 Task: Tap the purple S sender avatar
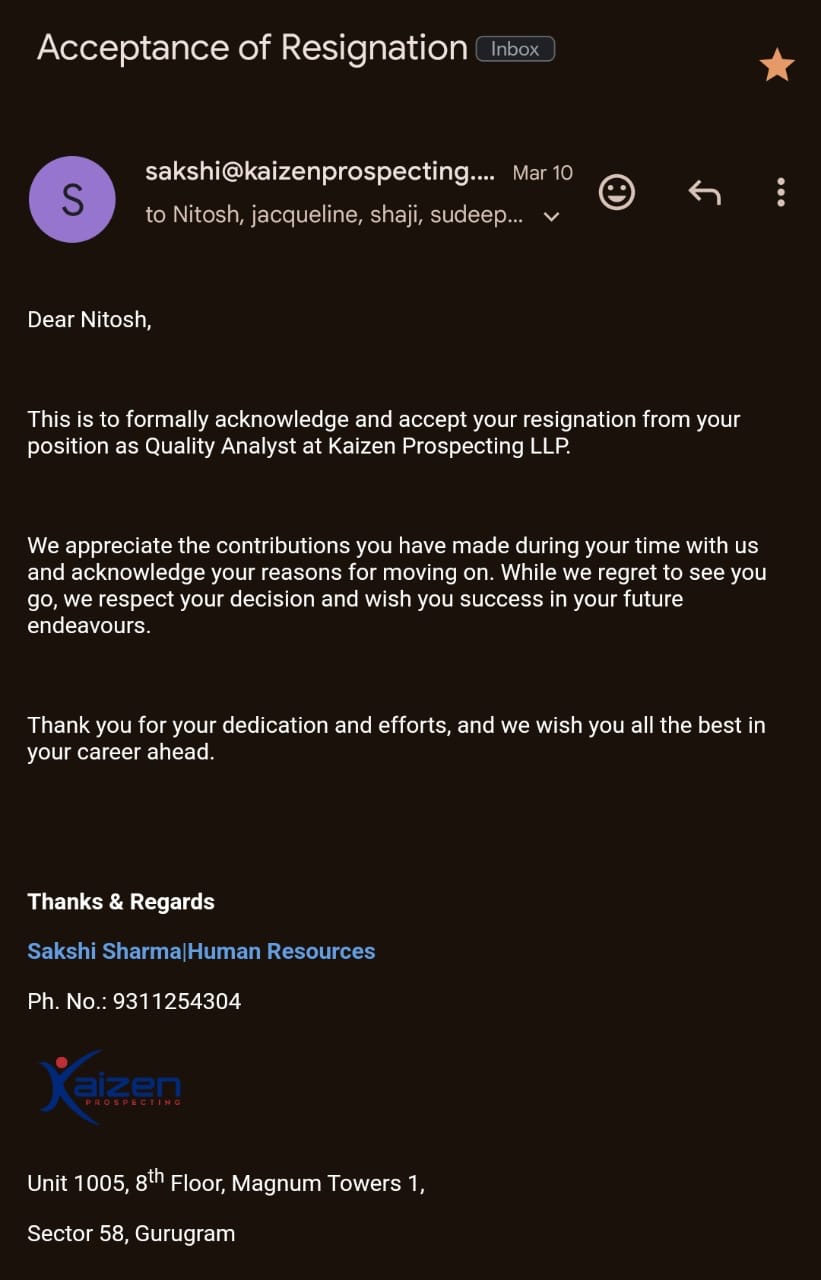[72, 199]
